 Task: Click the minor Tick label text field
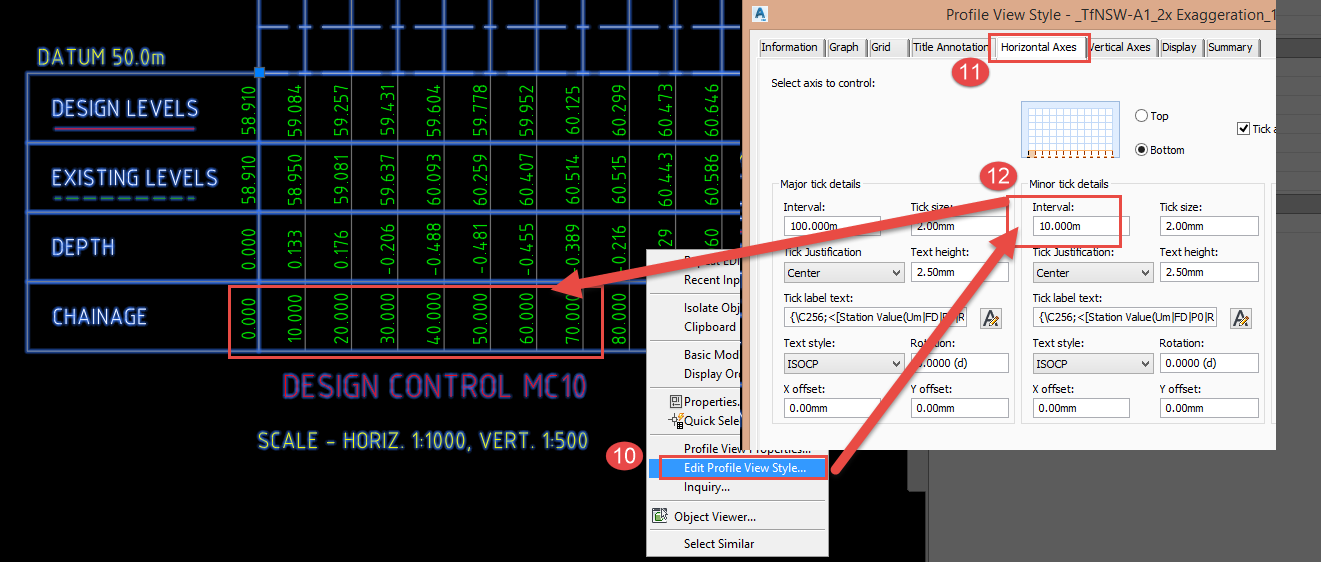click(1127, 318)
